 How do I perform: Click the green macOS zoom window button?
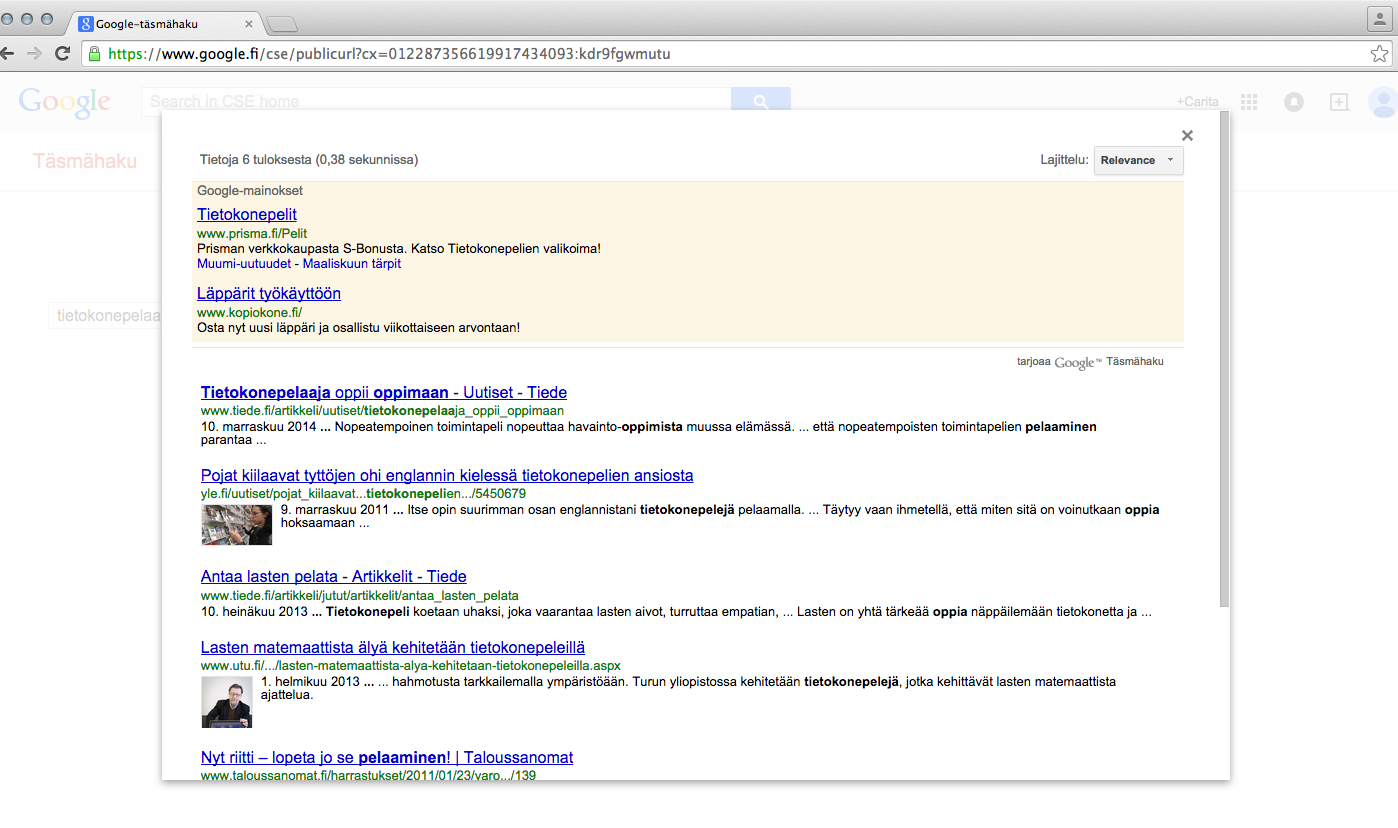click(46, 19)
